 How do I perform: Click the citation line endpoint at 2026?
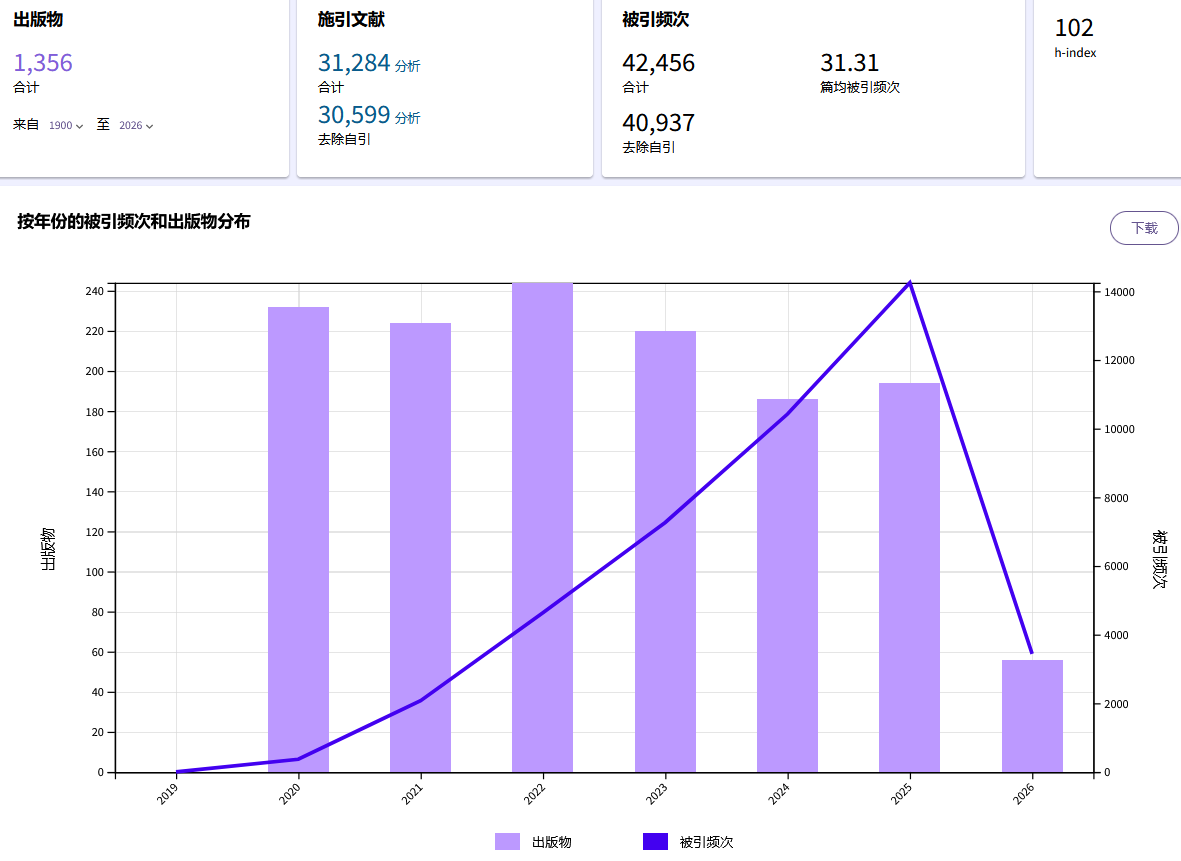[1031, 652]
